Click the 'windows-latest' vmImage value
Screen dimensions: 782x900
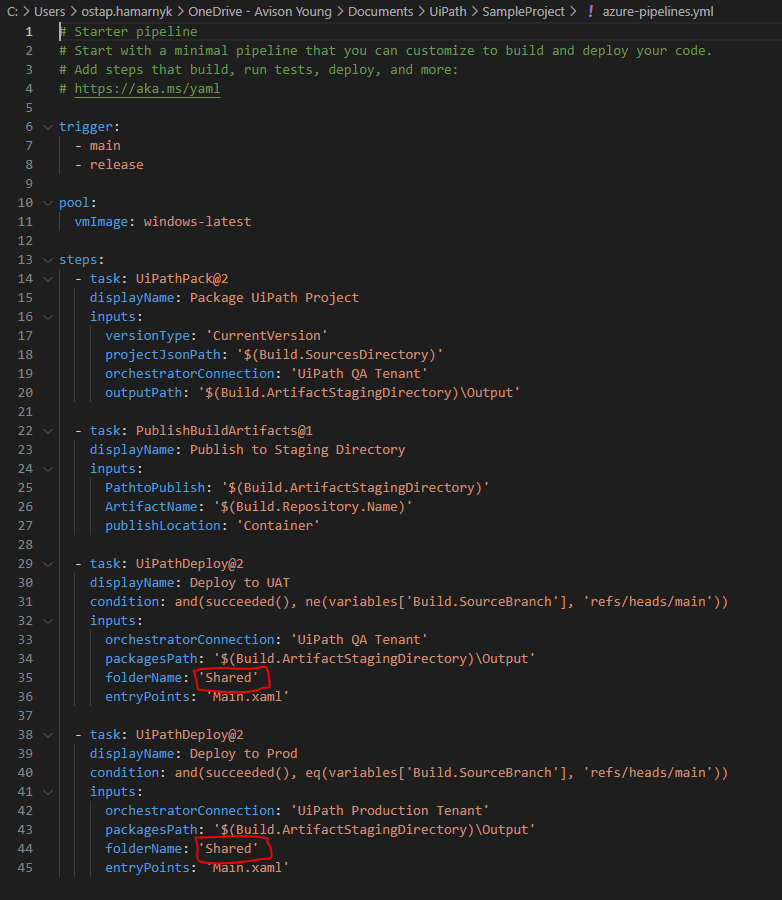click(x=197, y=222)
